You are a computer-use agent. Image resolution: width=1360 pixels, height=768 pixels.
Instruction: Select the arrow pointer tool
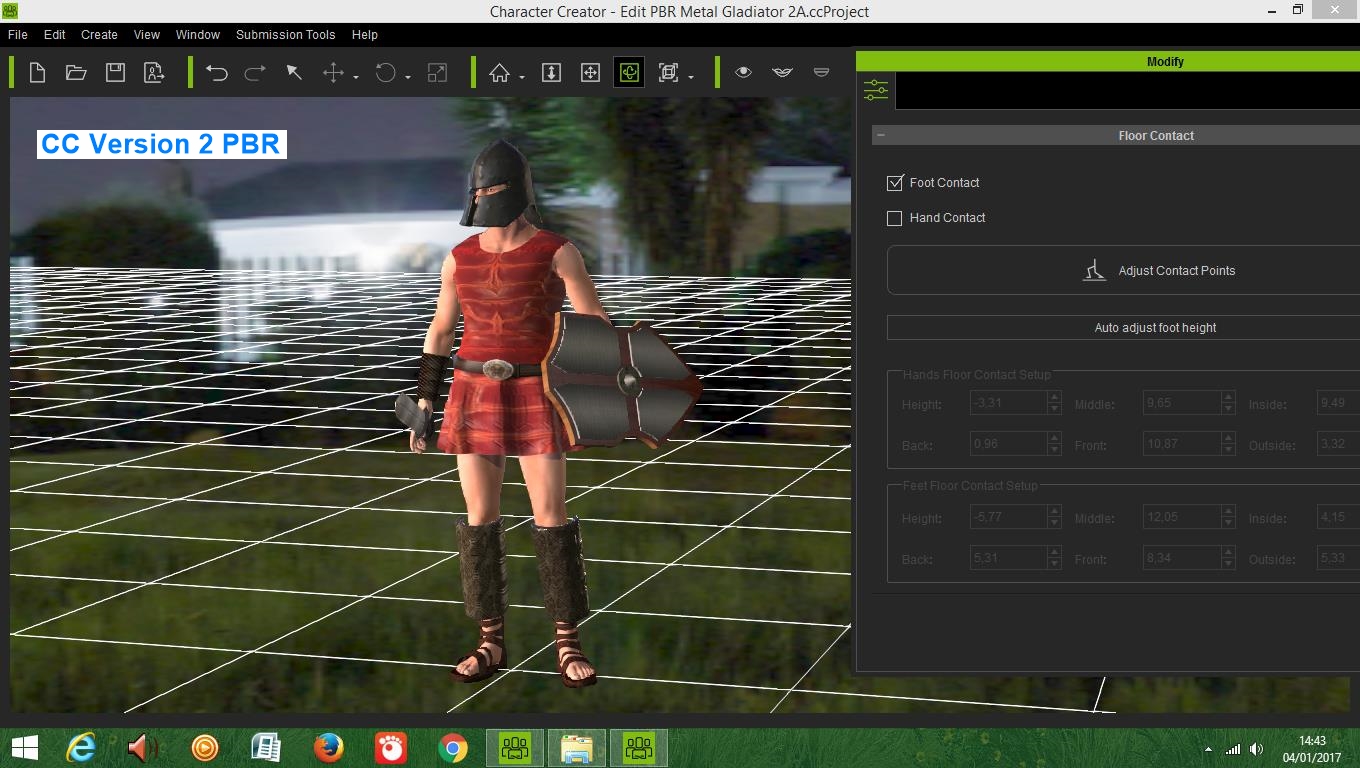[294, 73]
